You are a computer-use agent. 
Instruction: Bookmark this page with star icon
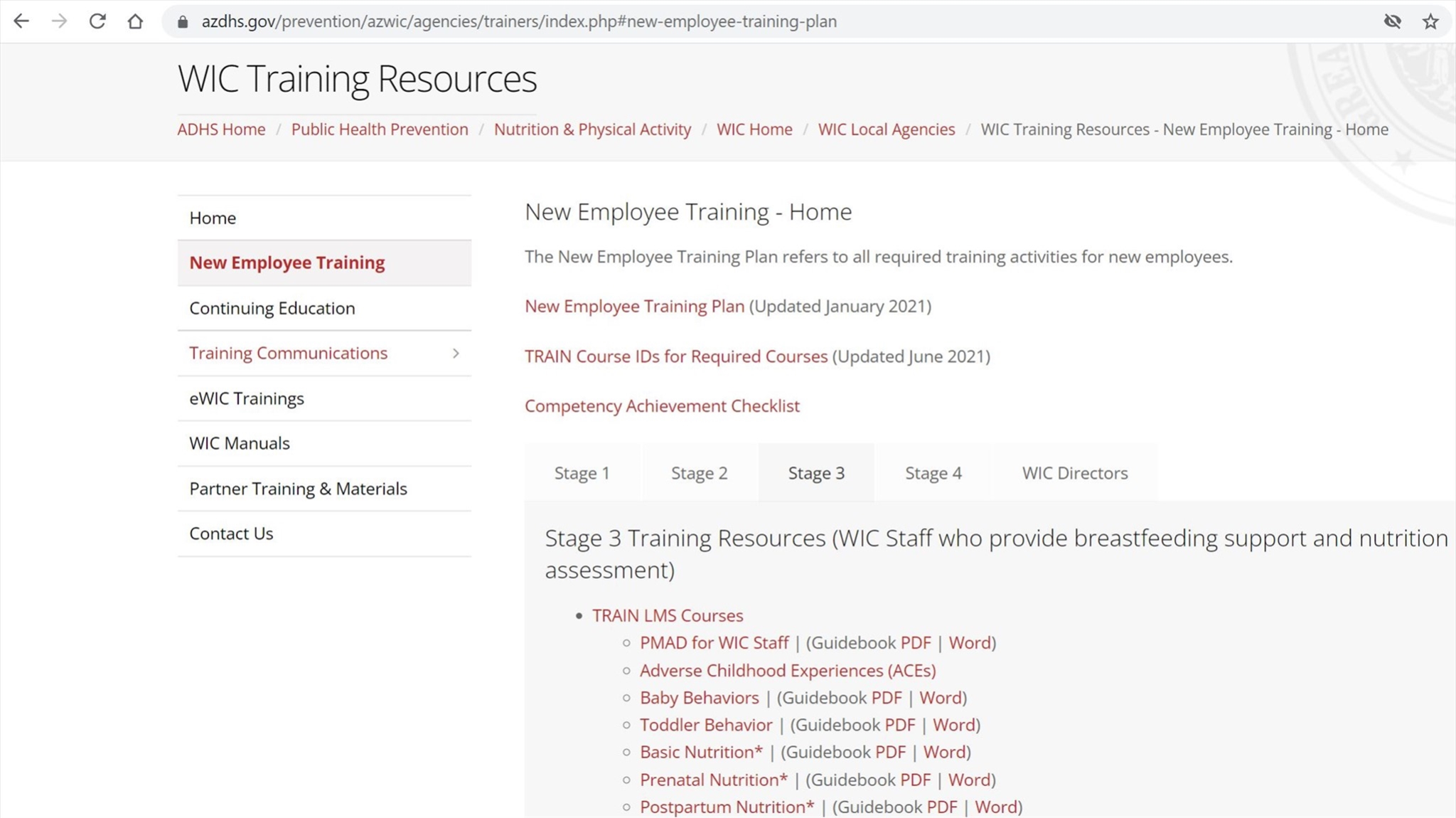[1430, 21]
